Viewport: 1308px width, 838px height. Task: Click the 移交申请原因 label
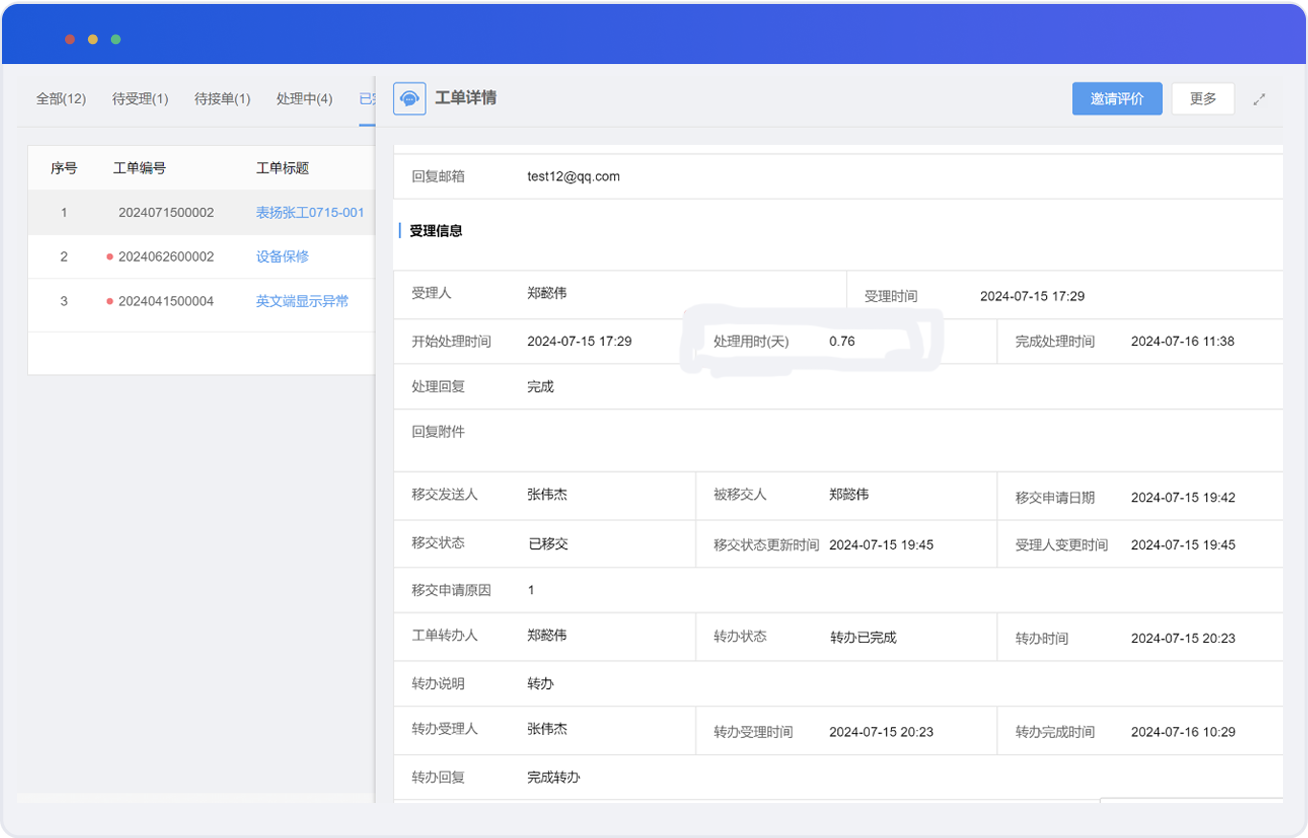tap(451, 590)
